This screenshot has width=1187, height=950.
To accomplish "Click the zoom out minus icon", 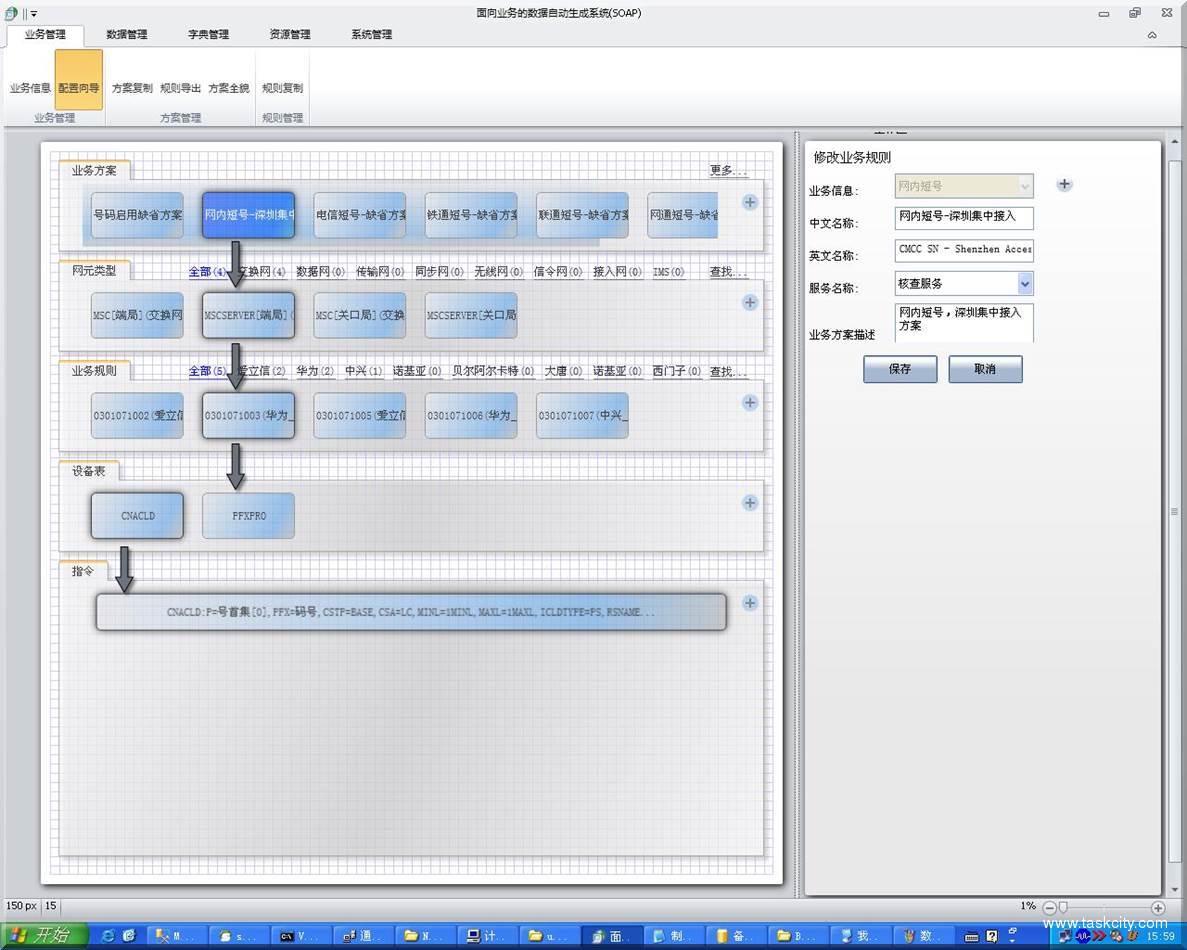I will pyautogui.click(x=1049, y=908).
